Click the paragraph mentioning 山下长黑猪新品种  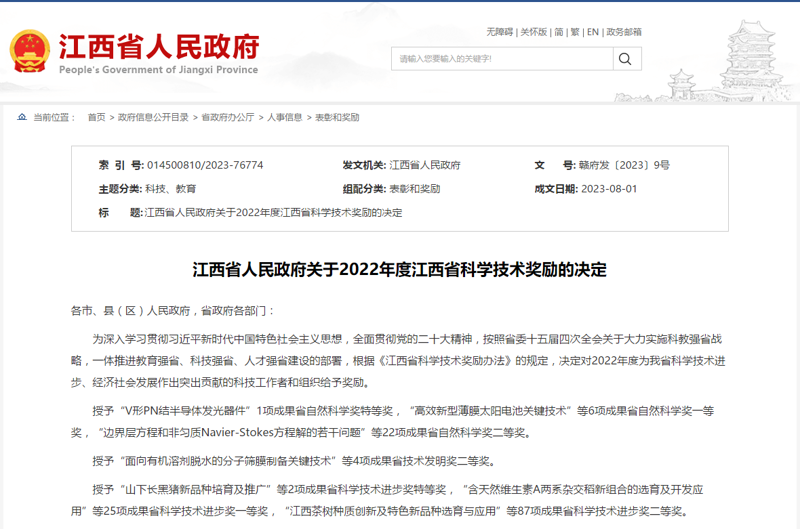[387, 500]
